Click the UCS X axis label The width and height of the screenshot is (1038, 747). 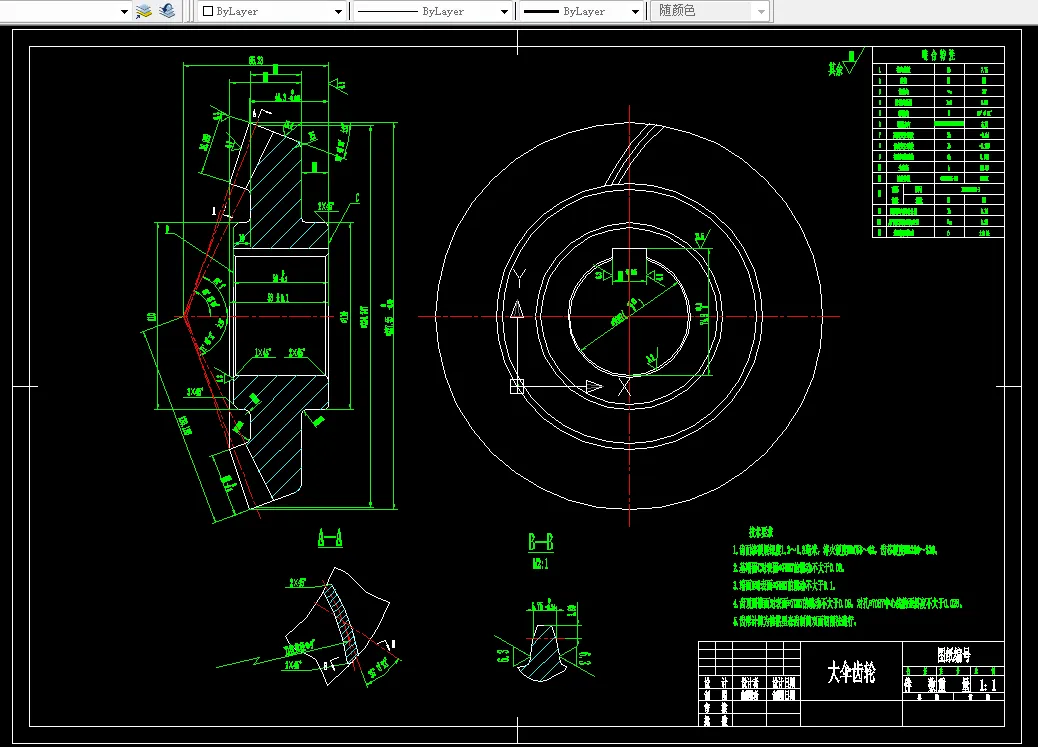coord(624,387)
